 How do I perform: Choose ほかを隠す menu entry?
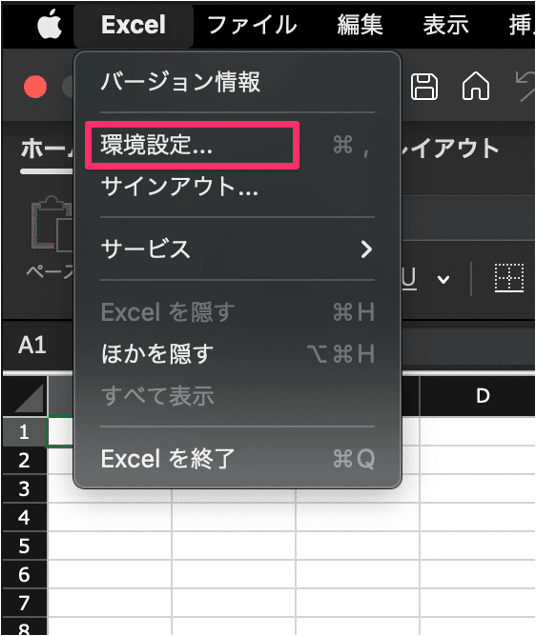pos(237,354)
